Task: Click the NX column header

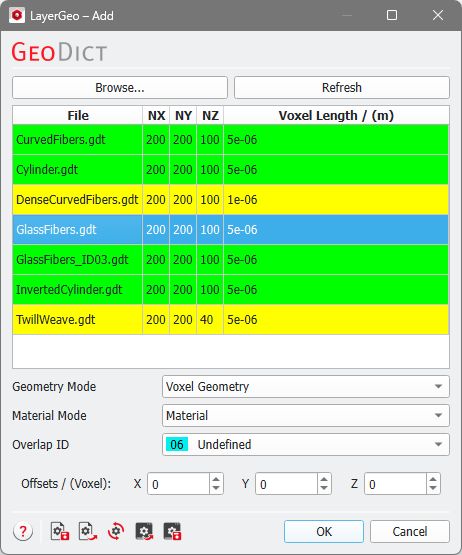Action: pyautogui.click(x=156, y=115)
